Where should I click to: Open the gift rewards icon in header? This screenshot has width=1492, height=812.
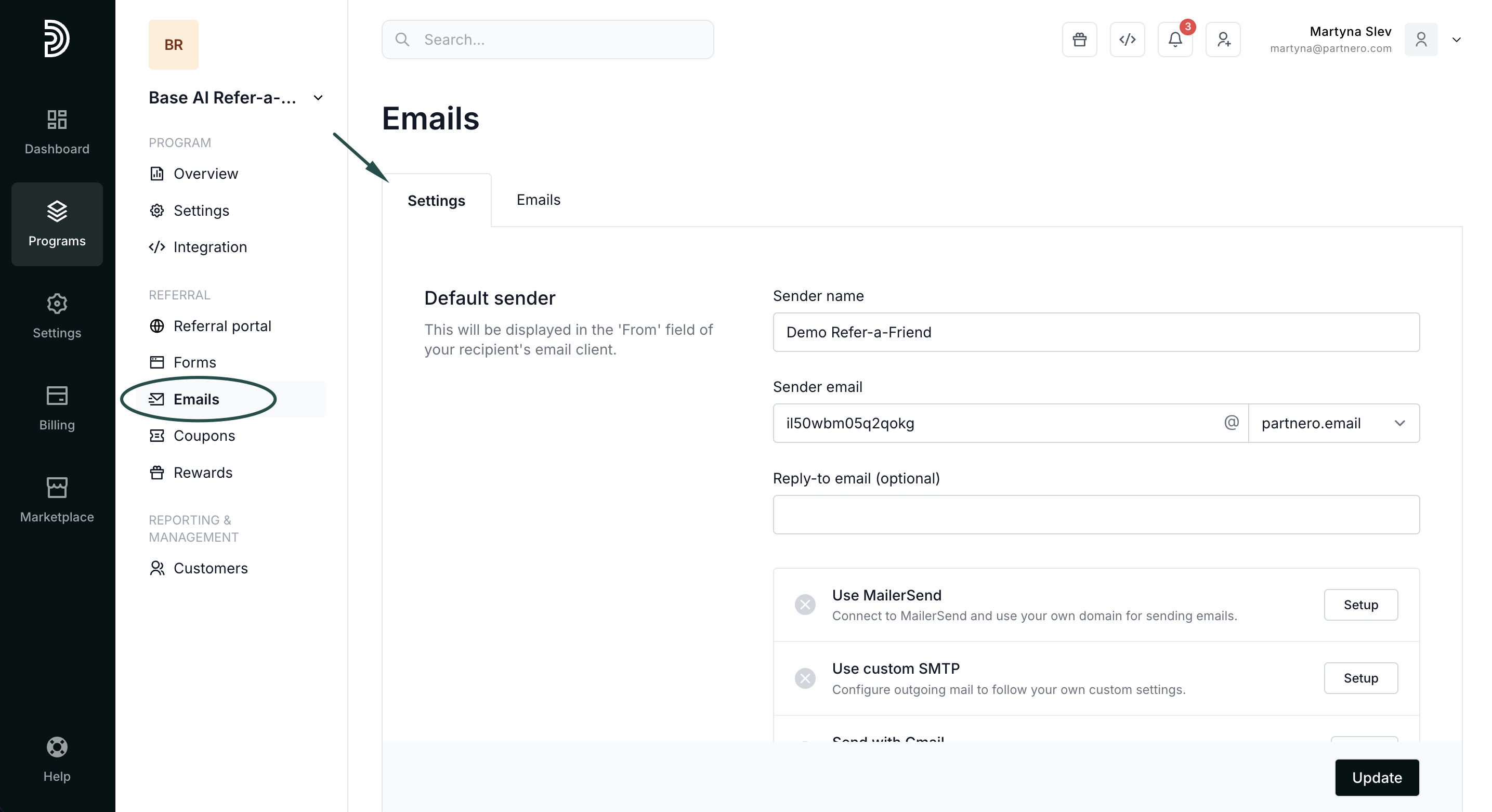[1079, 40]
